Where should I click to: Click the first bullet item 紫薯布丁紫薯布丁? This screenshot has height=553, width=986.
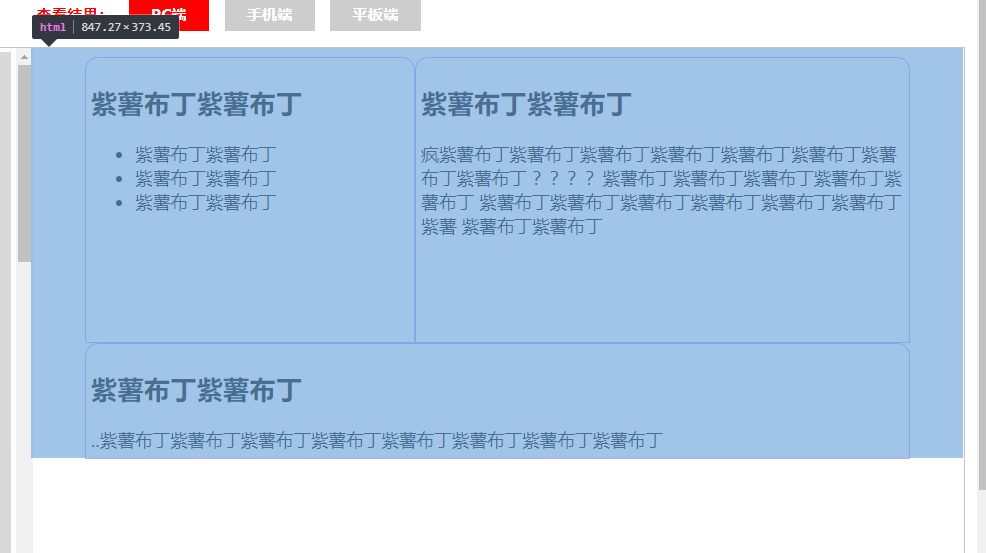[x=205, y=155]
